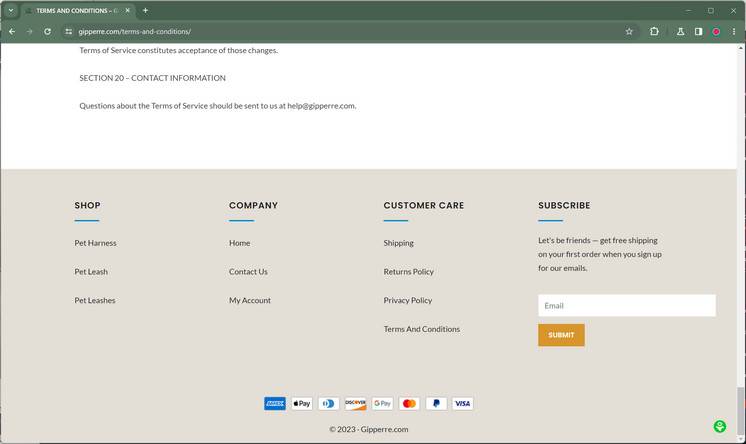The image size is (746, 444).
Task: Reload the current page
Action: click(48, 31)
